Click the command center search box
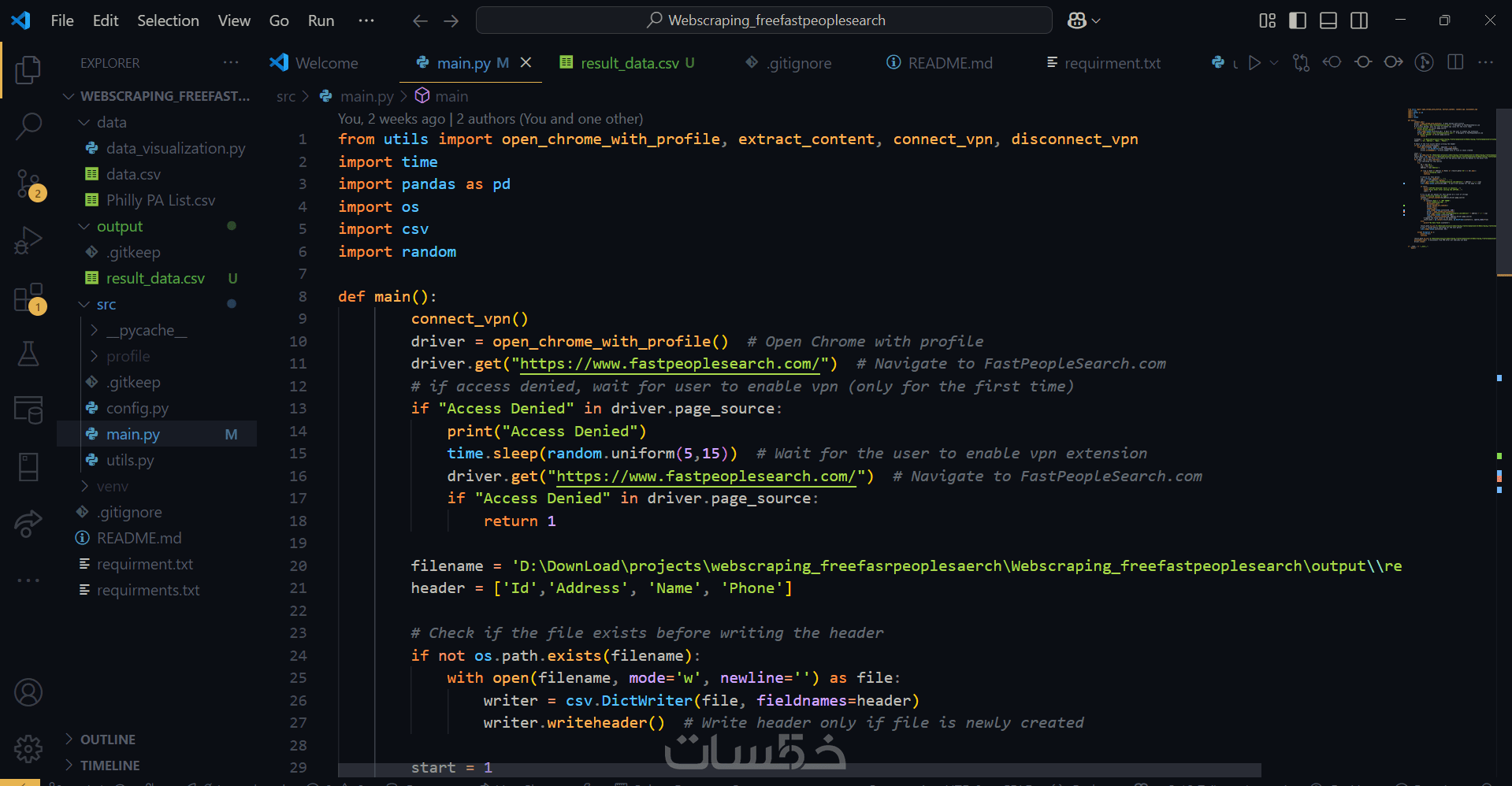Viewport: 1512px width, 786px height. [763, 20]
